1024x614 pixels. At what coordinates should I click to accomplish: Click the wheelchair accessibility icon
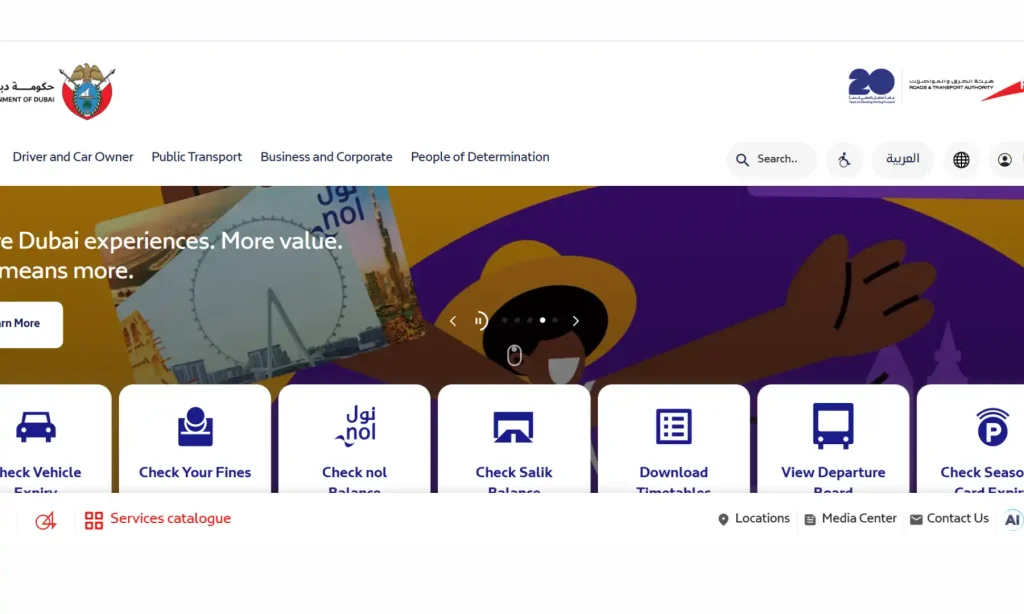pos(845,159)
